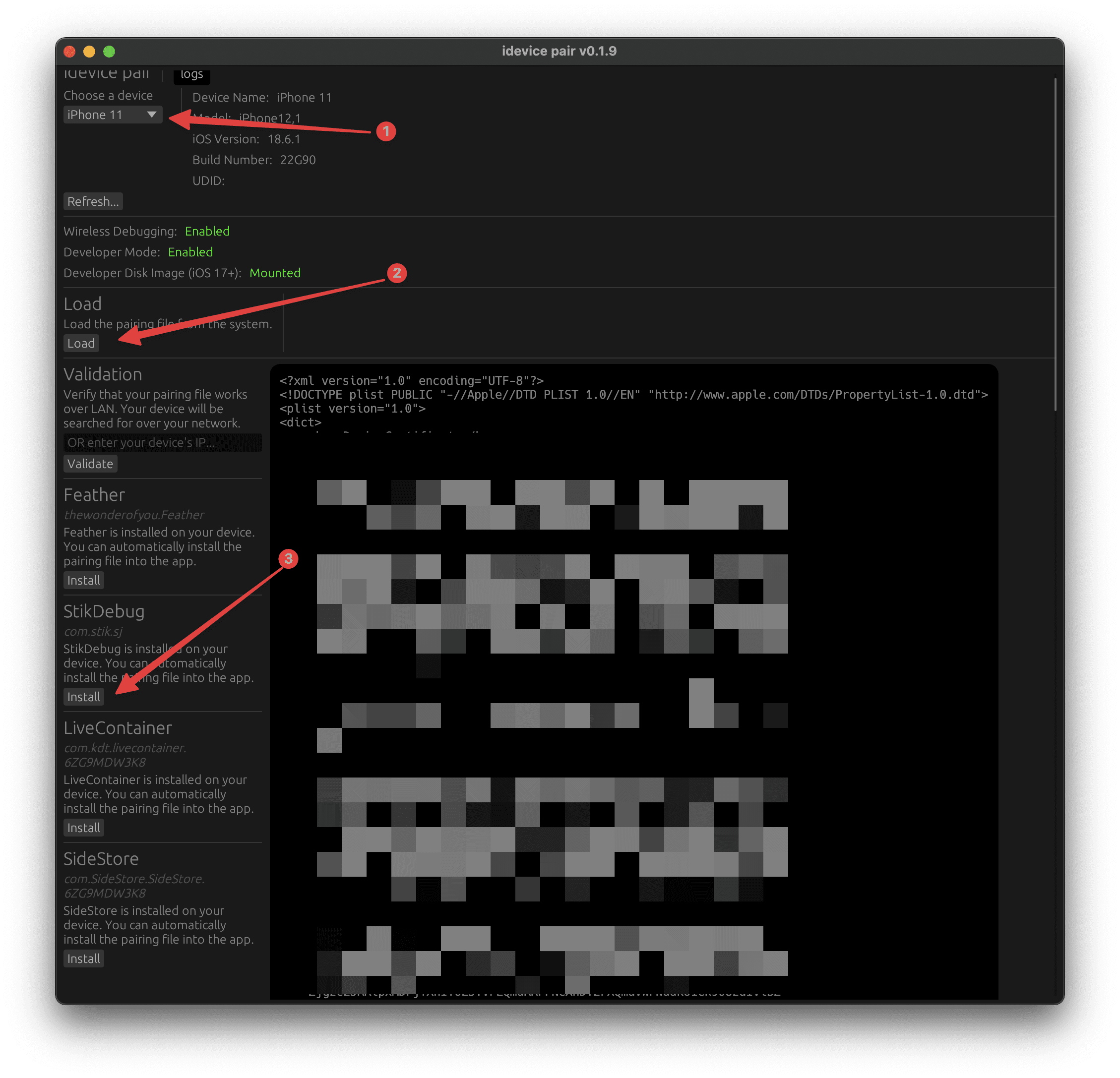Click the red circle marker numbered 3
The width and height of the screenshot is (1120, 1078).
[x=289, y=559]
